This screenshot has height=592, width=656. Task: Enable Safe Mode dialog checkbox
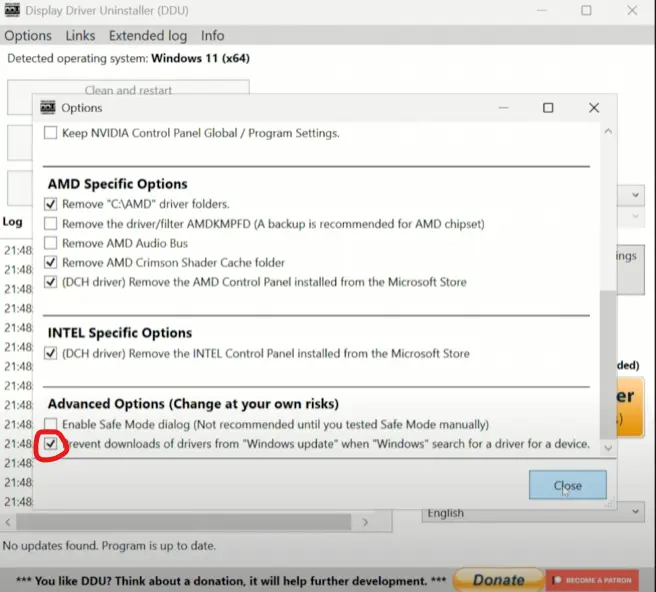pos(51,424)
